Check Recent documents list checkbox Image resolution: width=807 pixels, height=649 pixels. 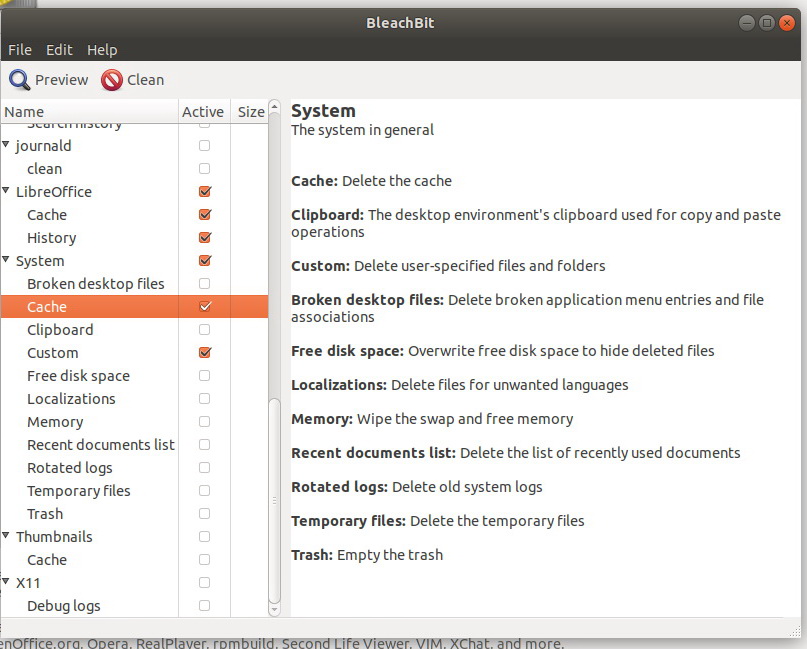point(204,445)
